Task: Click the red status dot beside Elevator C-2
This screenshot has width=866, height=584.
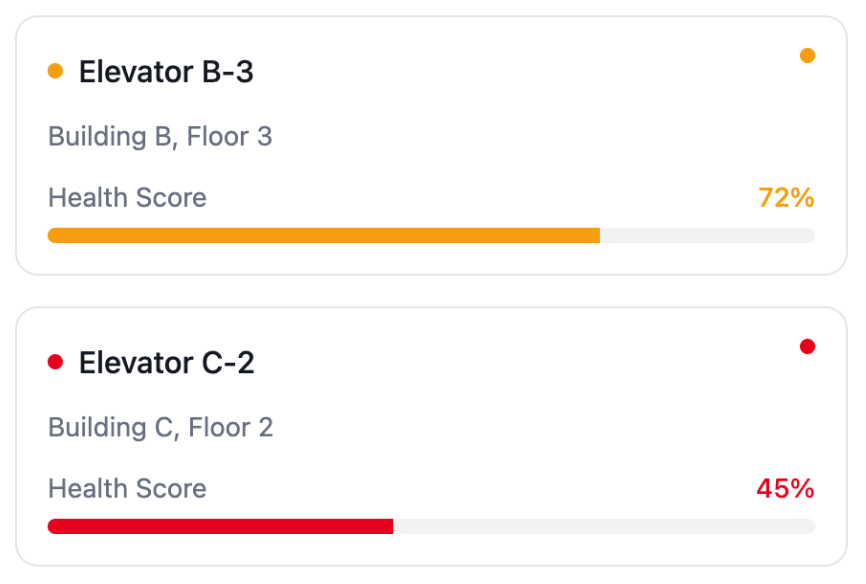Action: (55, 362)
